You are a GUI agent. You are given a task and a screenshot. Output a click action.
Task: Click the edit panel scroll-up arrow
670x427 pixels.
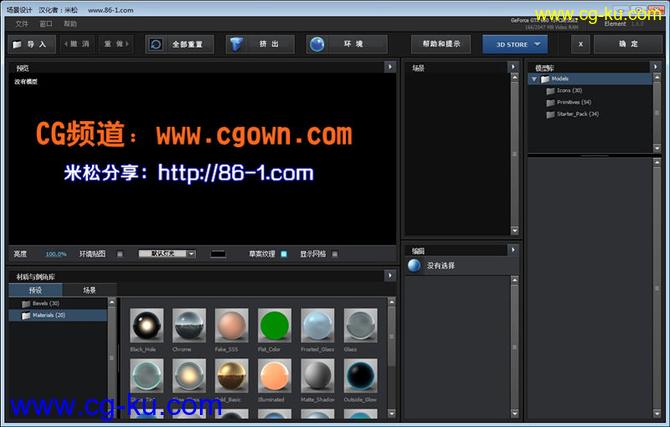point(514,280)
